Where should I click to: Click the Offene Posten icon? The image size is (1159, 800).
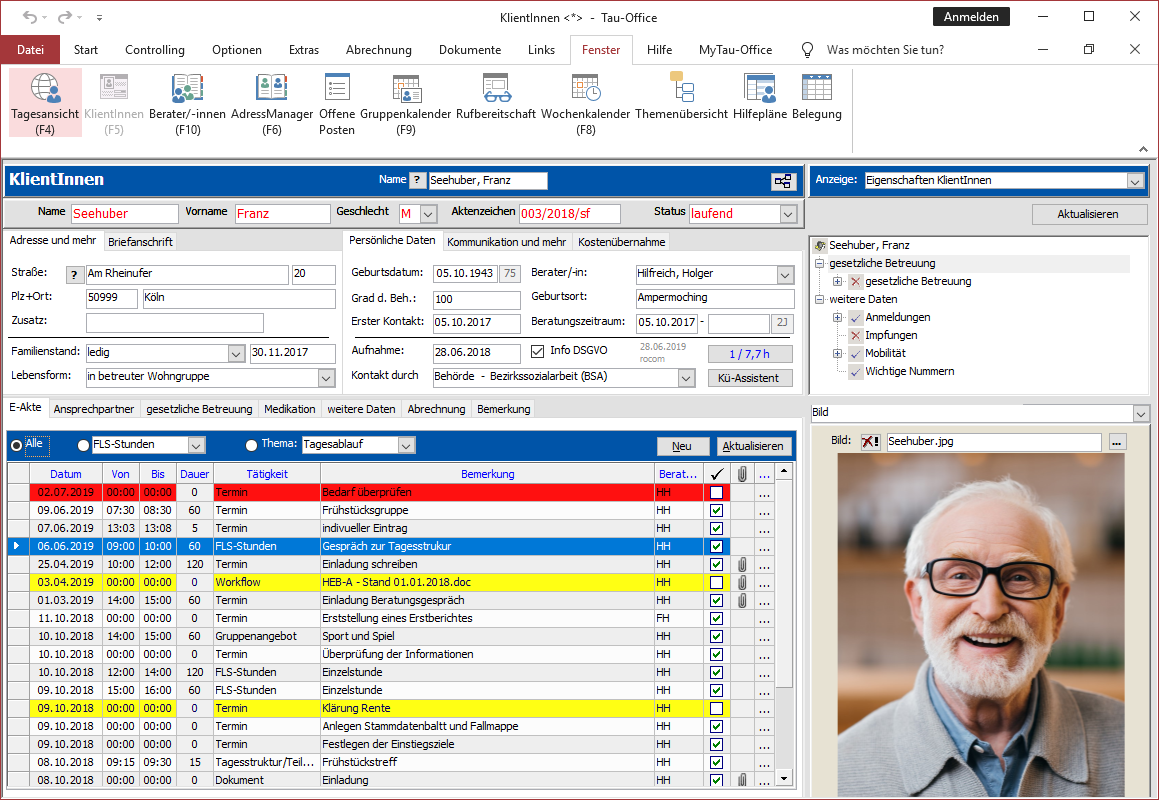point(336,100)
